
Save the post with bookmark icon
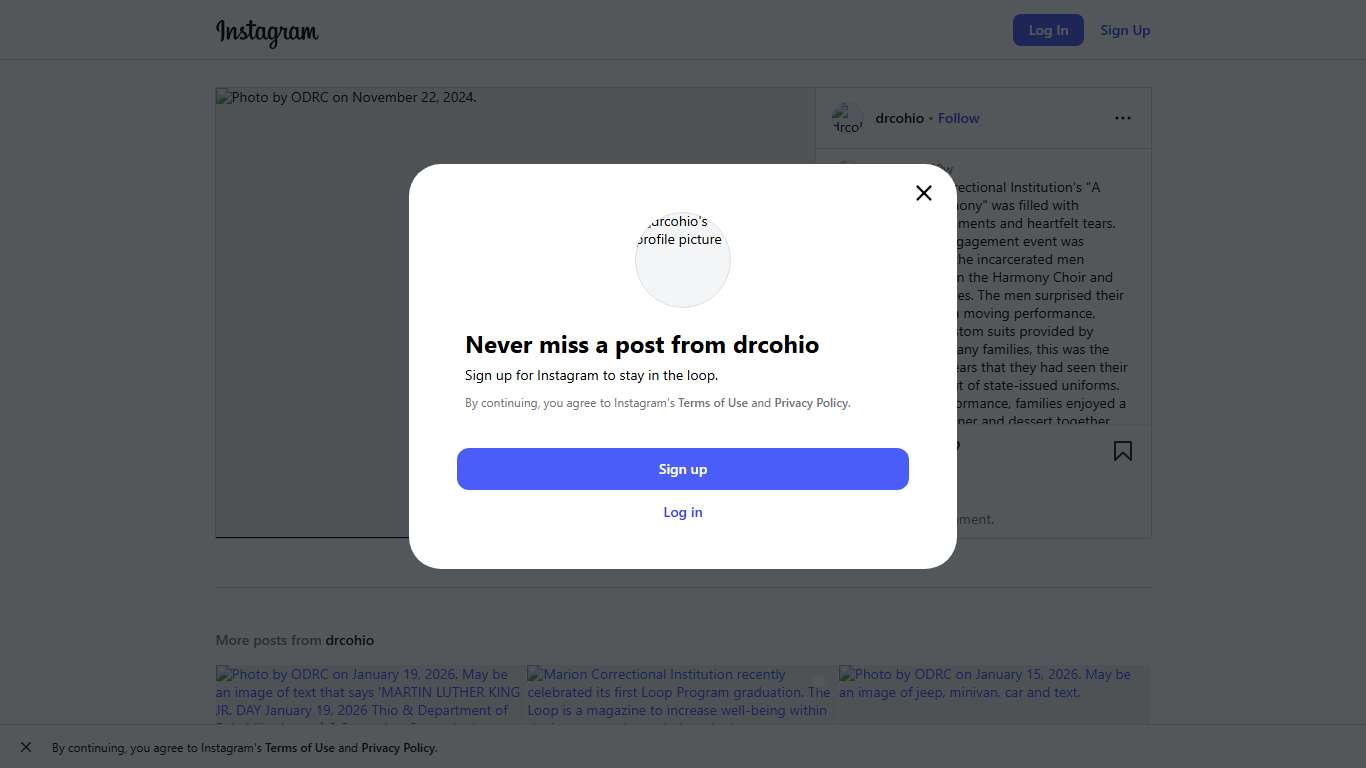[1123, 451]
